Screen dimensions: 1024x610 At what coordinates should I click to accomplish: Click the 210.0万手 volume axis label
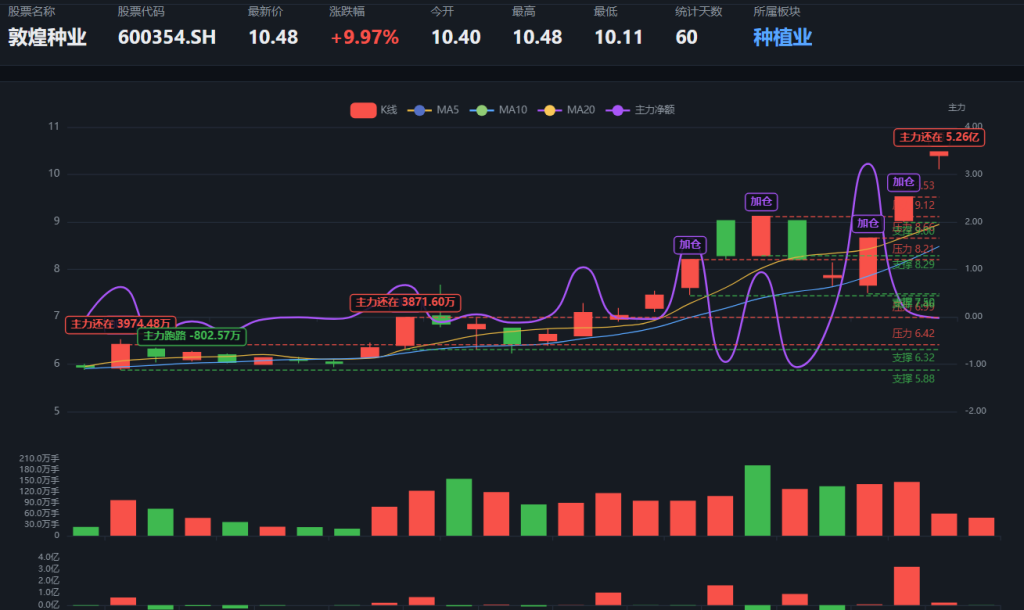39,458
